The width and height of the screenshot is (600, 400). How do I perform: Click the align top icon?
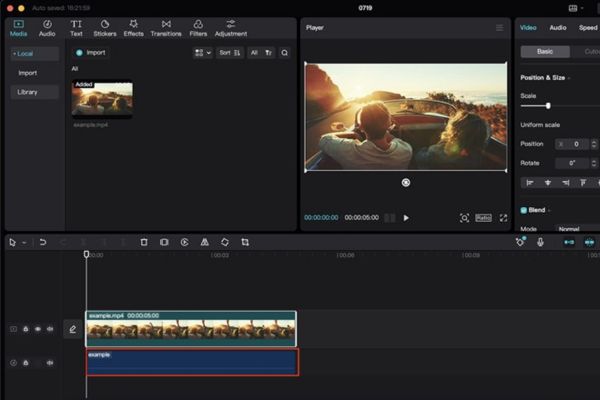pos(583,183)
